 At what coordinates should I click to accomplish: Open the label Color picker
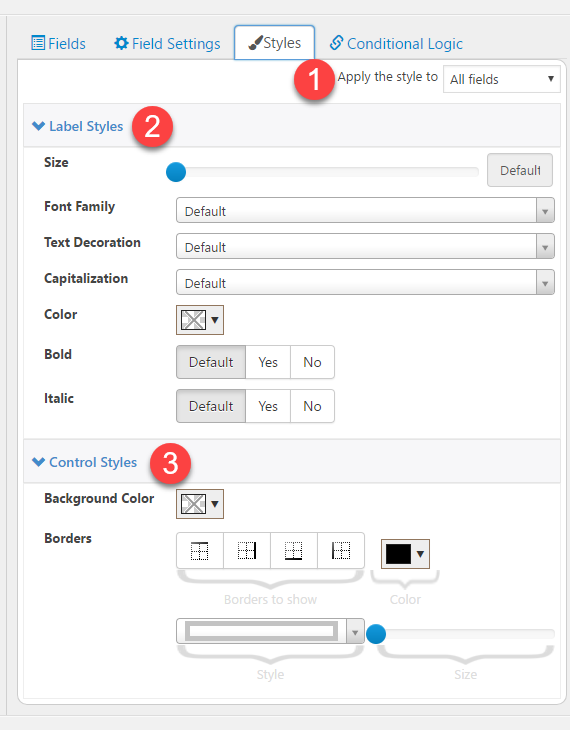[x=200, y=320]
